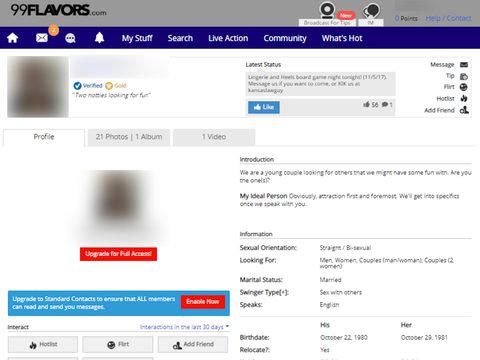
Task: Go to the home icon in navbar
Action: tap(13, 38)
